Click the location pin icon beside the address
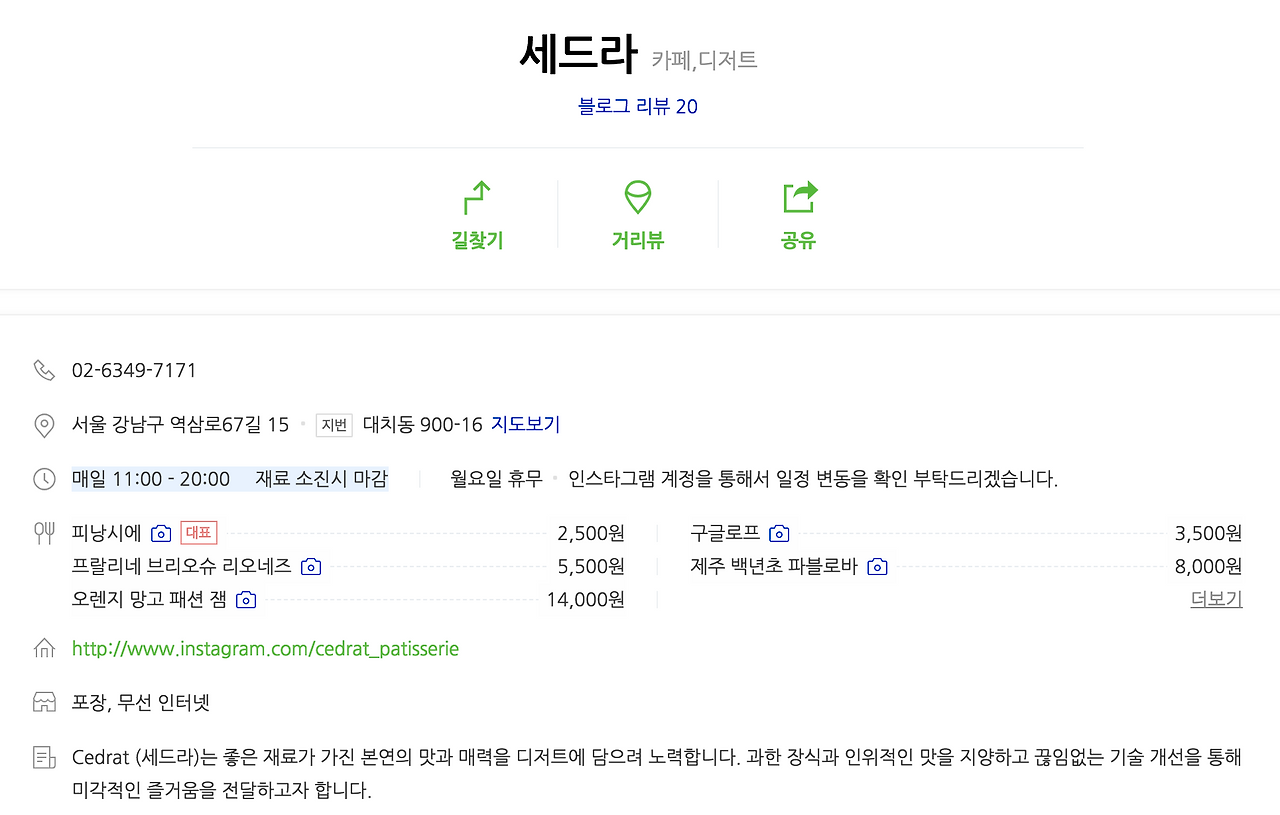The width and height of the screenshot is (1280, 815). click(44, 423)
